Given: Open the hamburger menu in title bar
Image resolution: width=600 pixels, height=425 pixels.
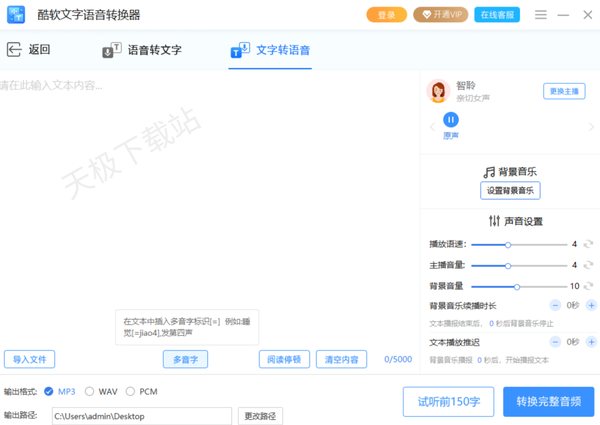Looking at the screenshot, I should point(541,15).
